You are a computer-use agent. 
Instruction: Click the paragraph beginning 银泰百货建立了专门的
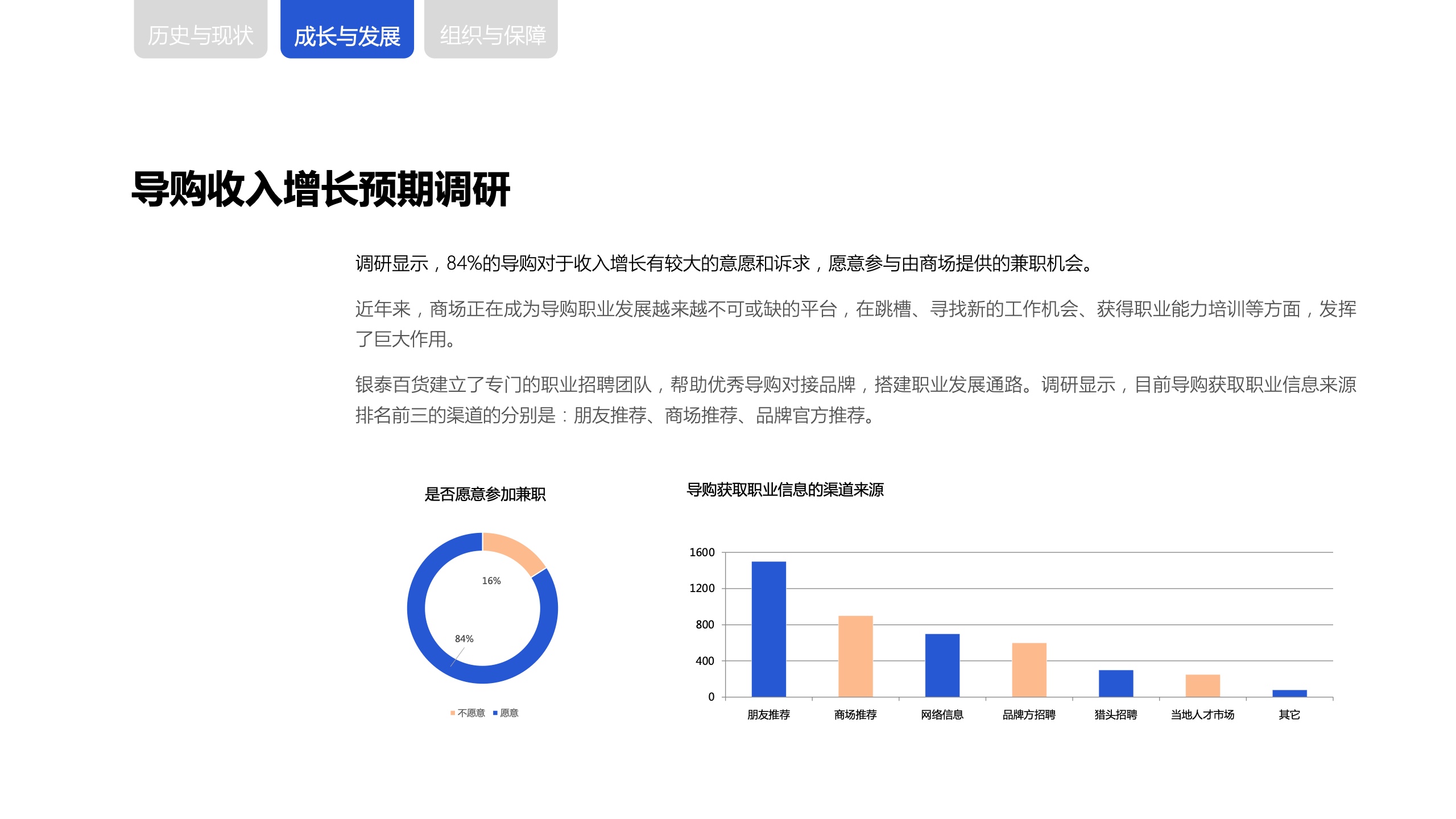point(856,400)
